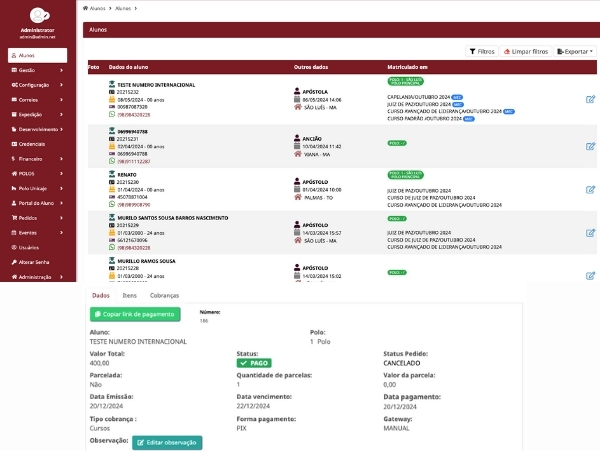600x451 pixels.
Task: Click WhatsApp icon for TESTE NUMERO INTERNACIONAL
Action: (112, 114)
